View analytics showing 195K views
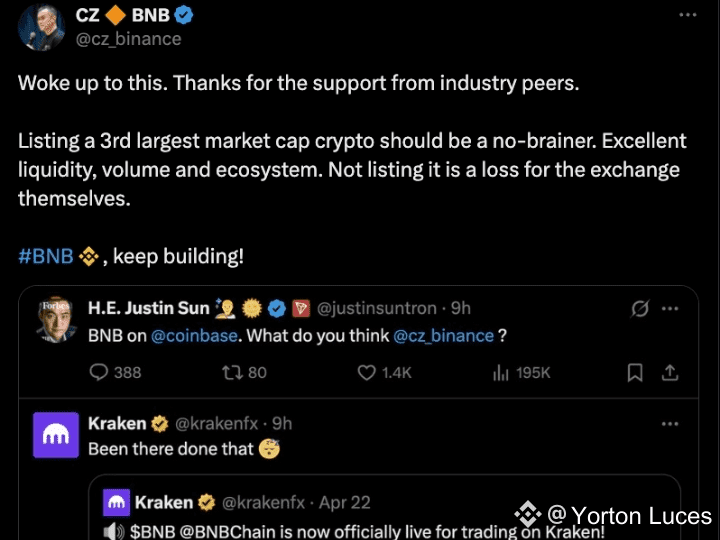The width and height of the screenshot is (720, 540). pos(501,372)
